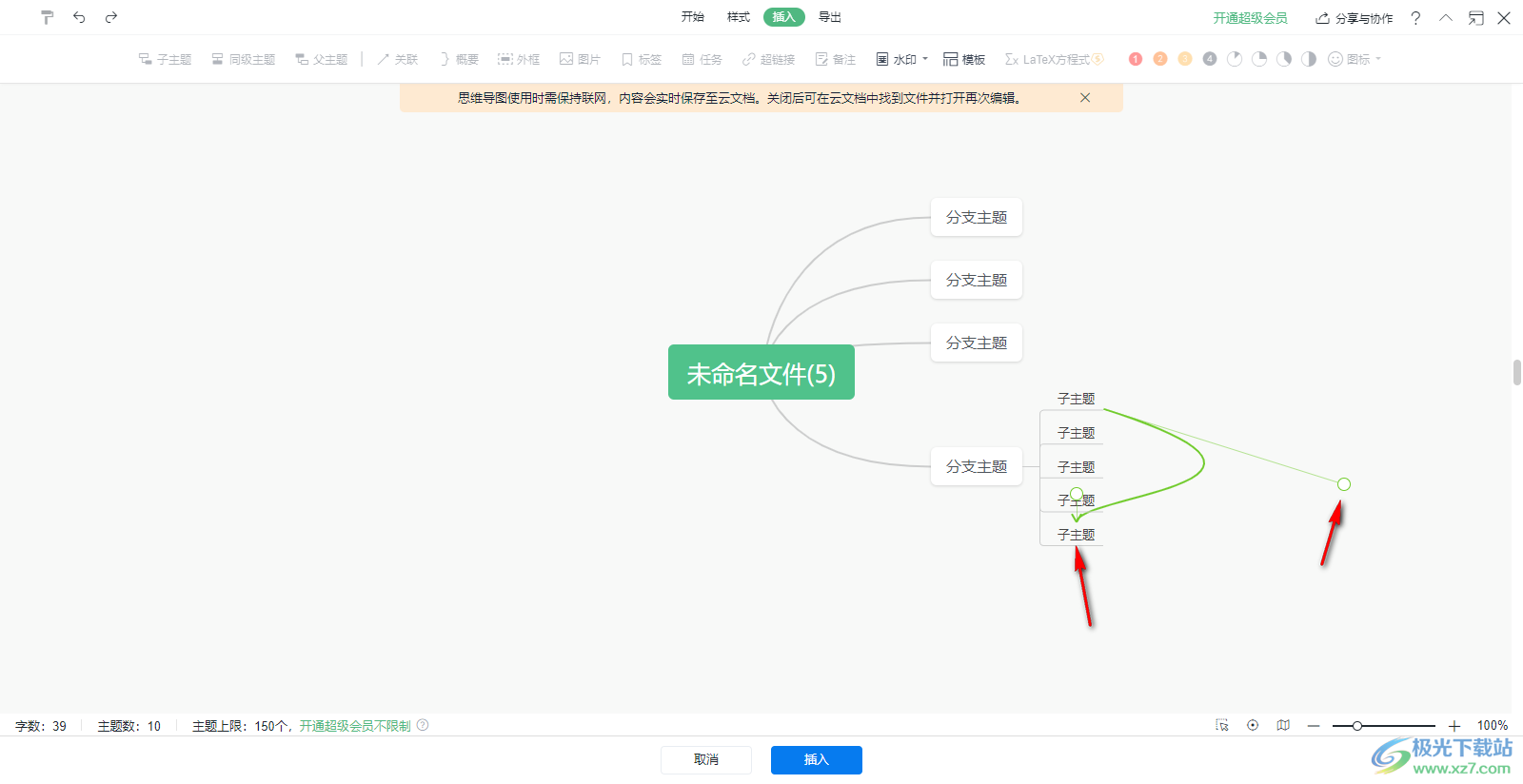Open 分享与协作 sharing option
This screenshot has height=784, width=1523.
click(1354, 18)
